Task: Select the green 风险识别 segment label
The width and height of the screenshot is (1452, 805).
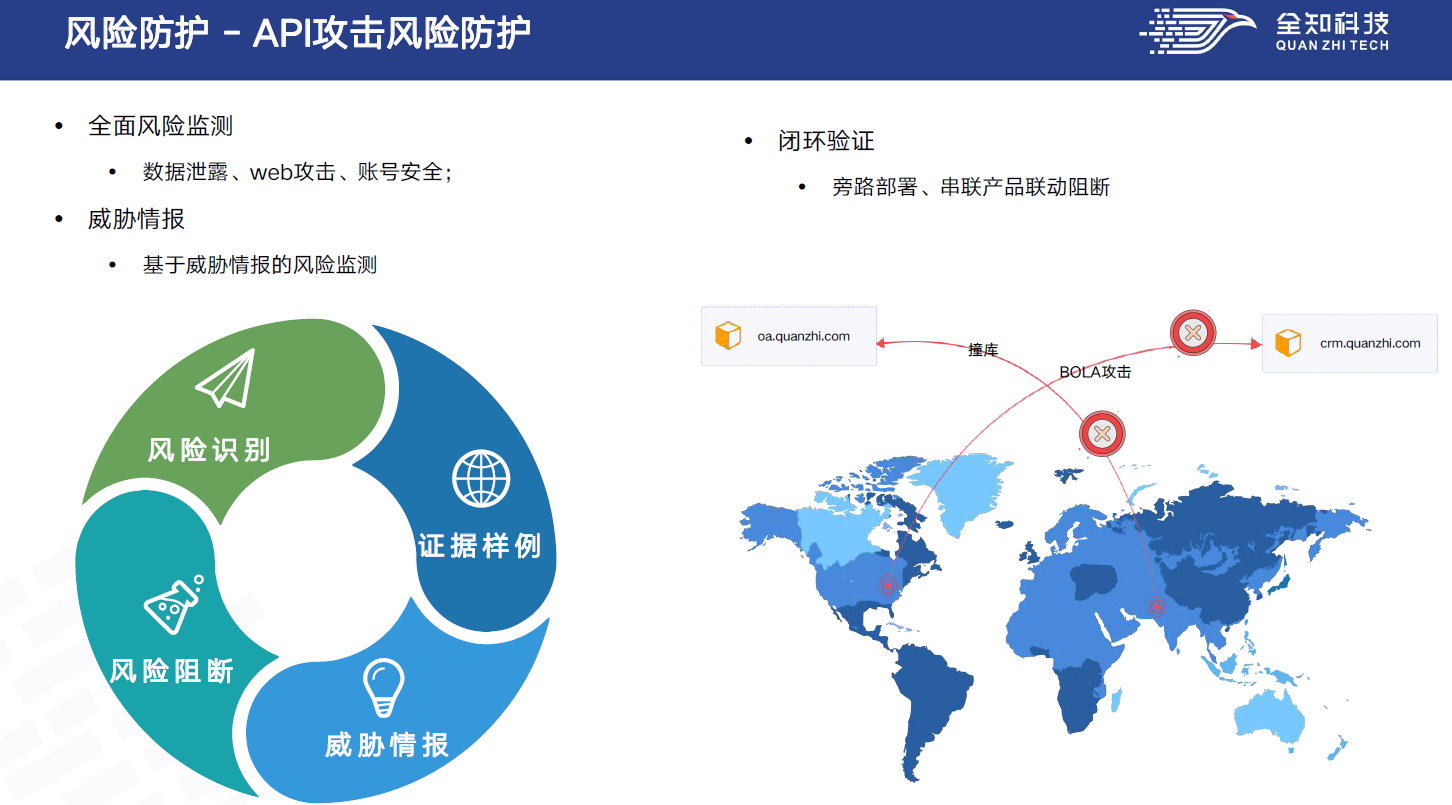Action: 209,450
